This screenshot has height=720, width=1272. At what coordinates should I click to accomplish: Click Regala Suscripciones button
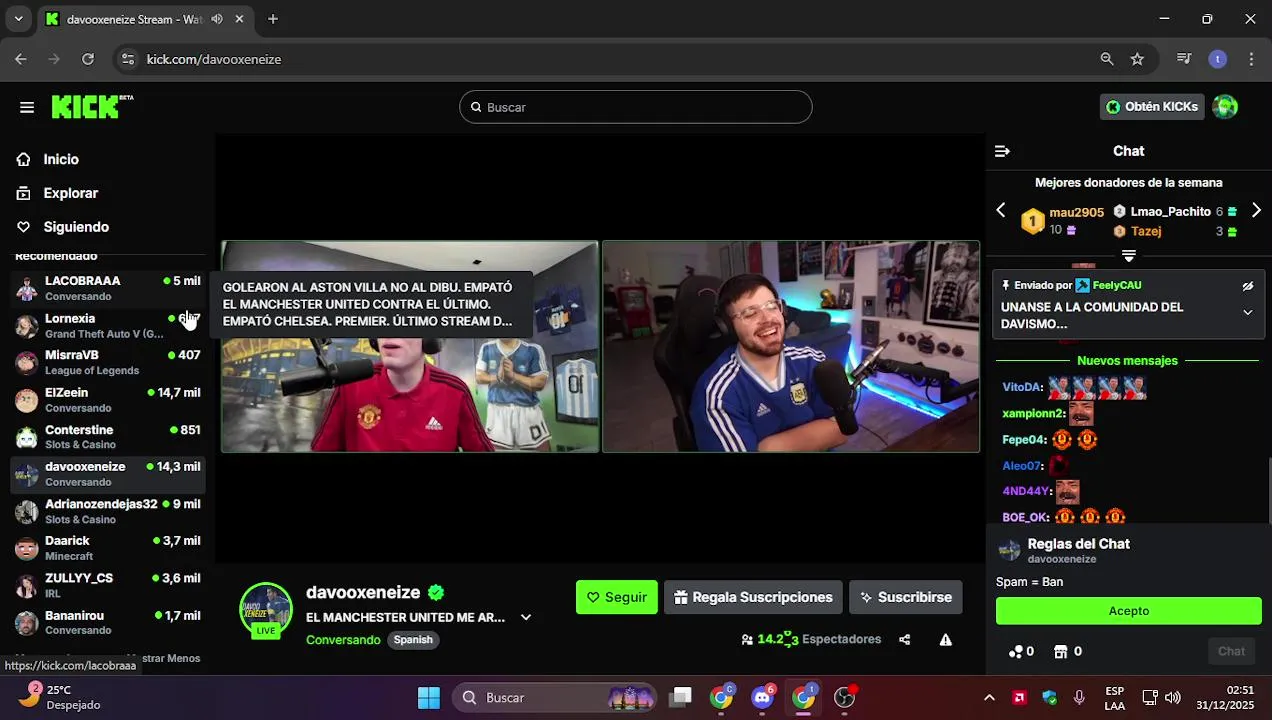point(753,597)
